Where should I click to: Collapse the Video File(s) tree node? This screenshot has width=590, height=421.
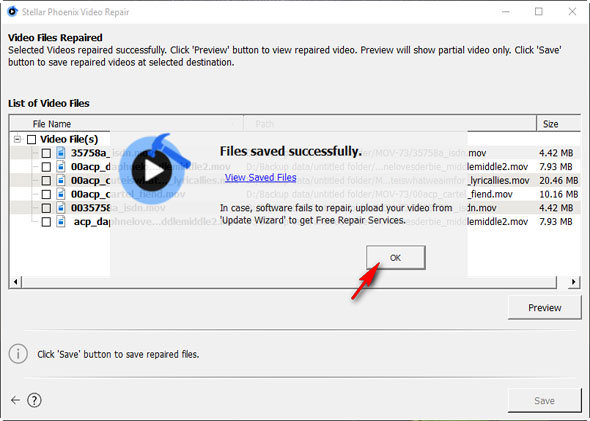click(17, 139)
